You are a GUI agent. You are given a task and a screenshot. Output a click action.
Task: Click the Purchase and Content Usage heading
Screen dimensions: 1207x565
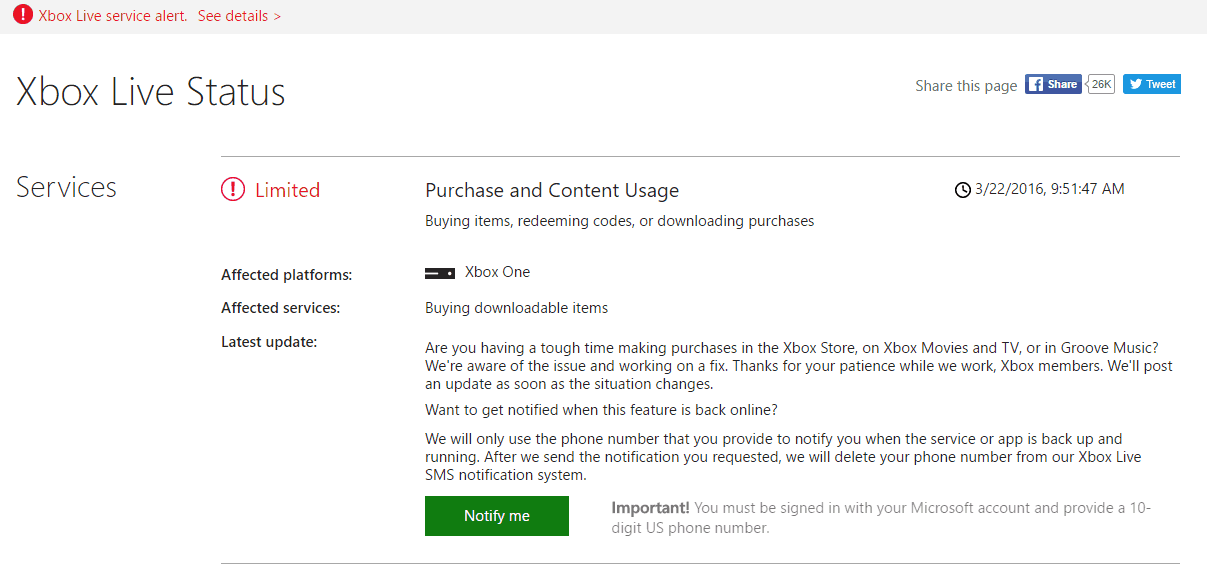552,190
